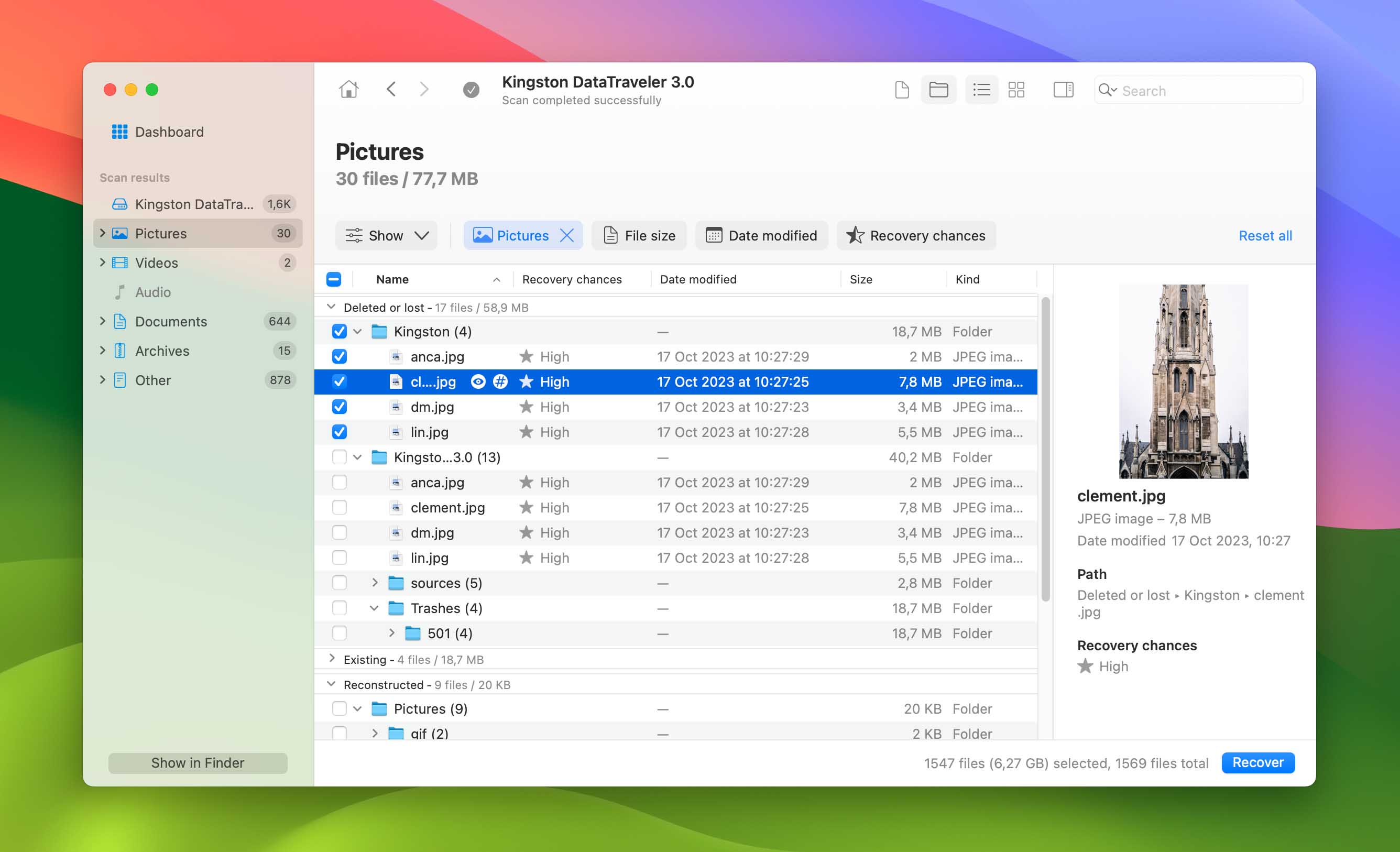Check the clement.jpg file checkbox
Image resolution: width=1400 pixels, height=852 pixels.
point(339,508)
